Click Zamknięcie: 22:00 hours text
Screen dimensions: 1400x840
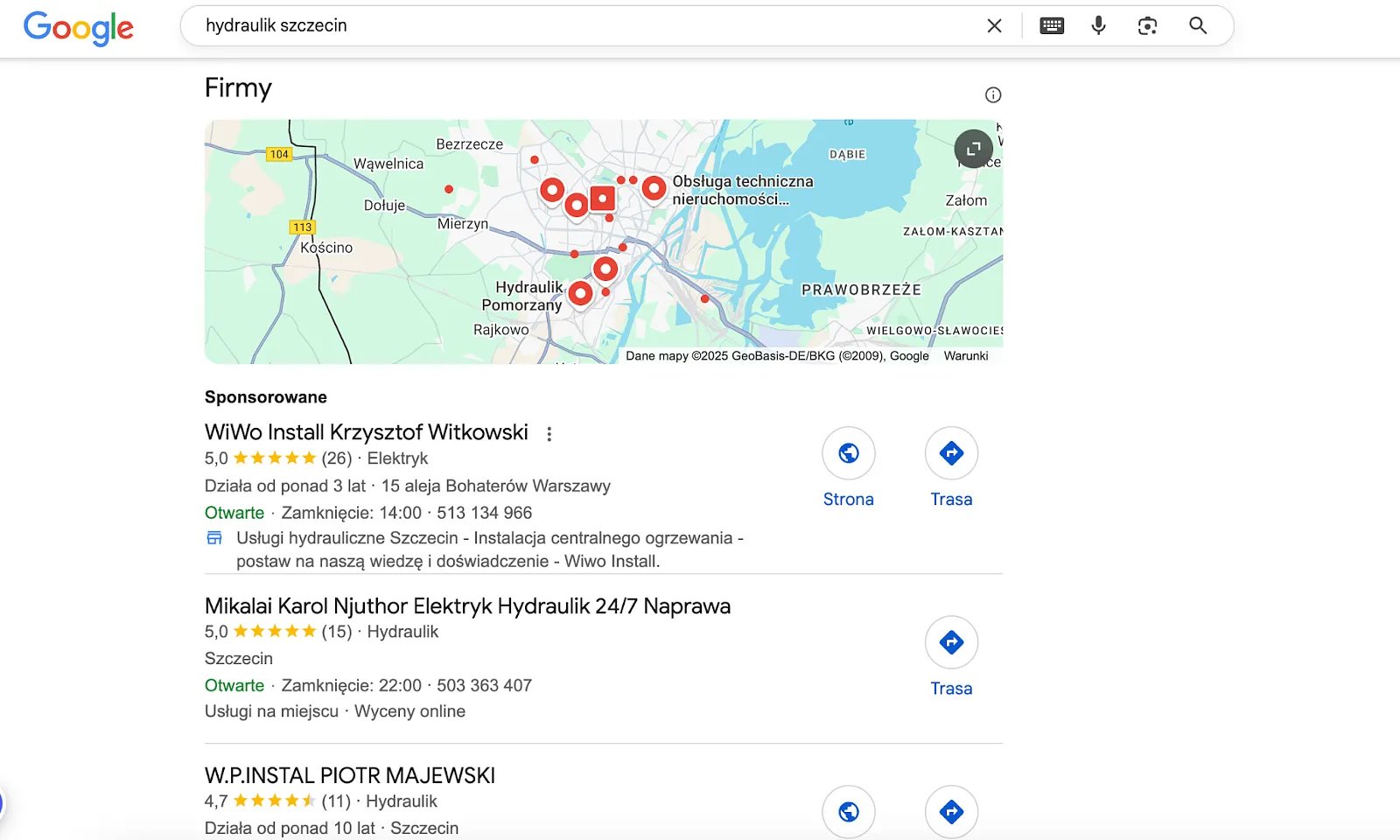click(352, 685)
